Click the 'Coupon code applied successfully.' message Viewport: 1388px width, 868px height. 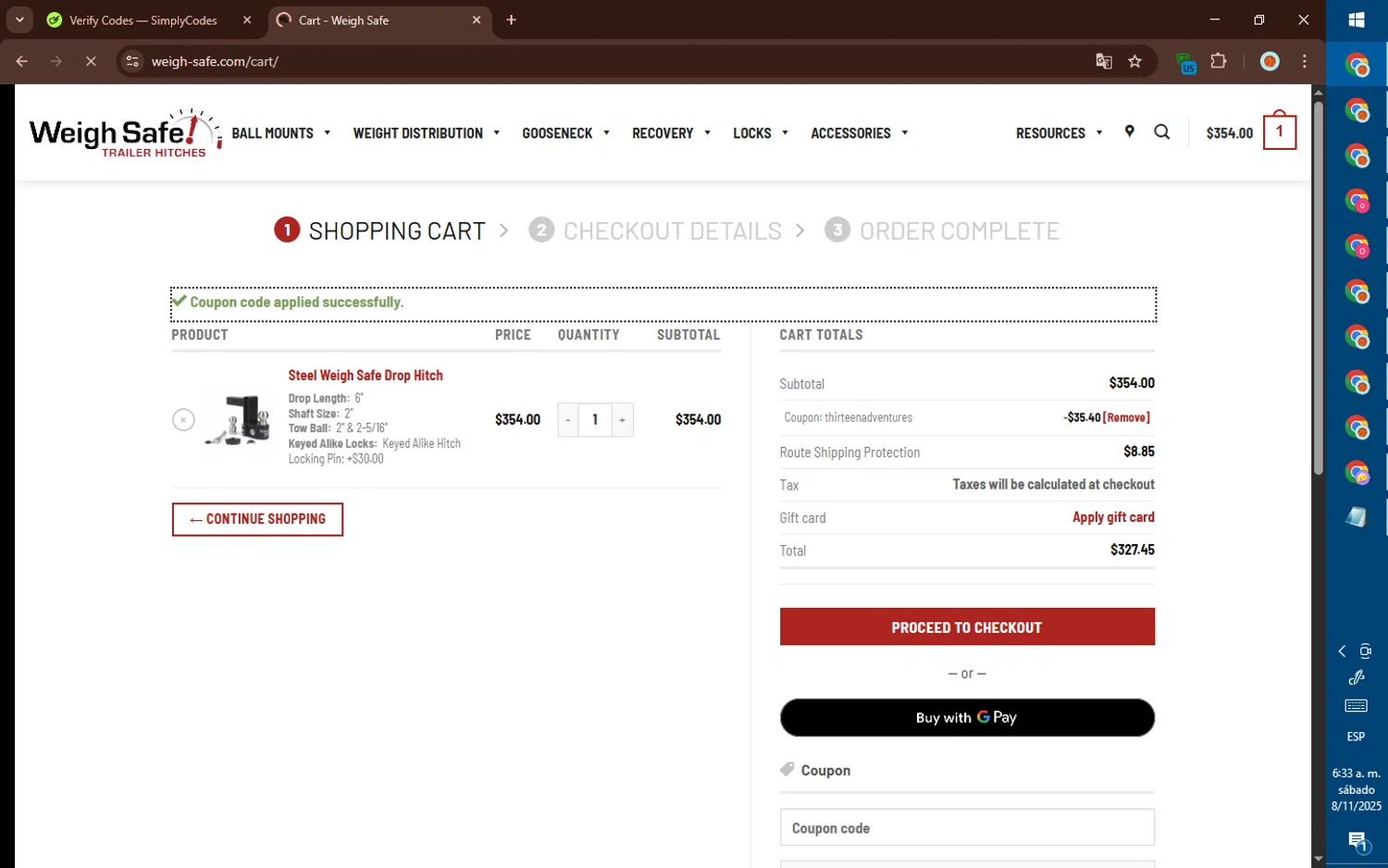coord(296,302)
